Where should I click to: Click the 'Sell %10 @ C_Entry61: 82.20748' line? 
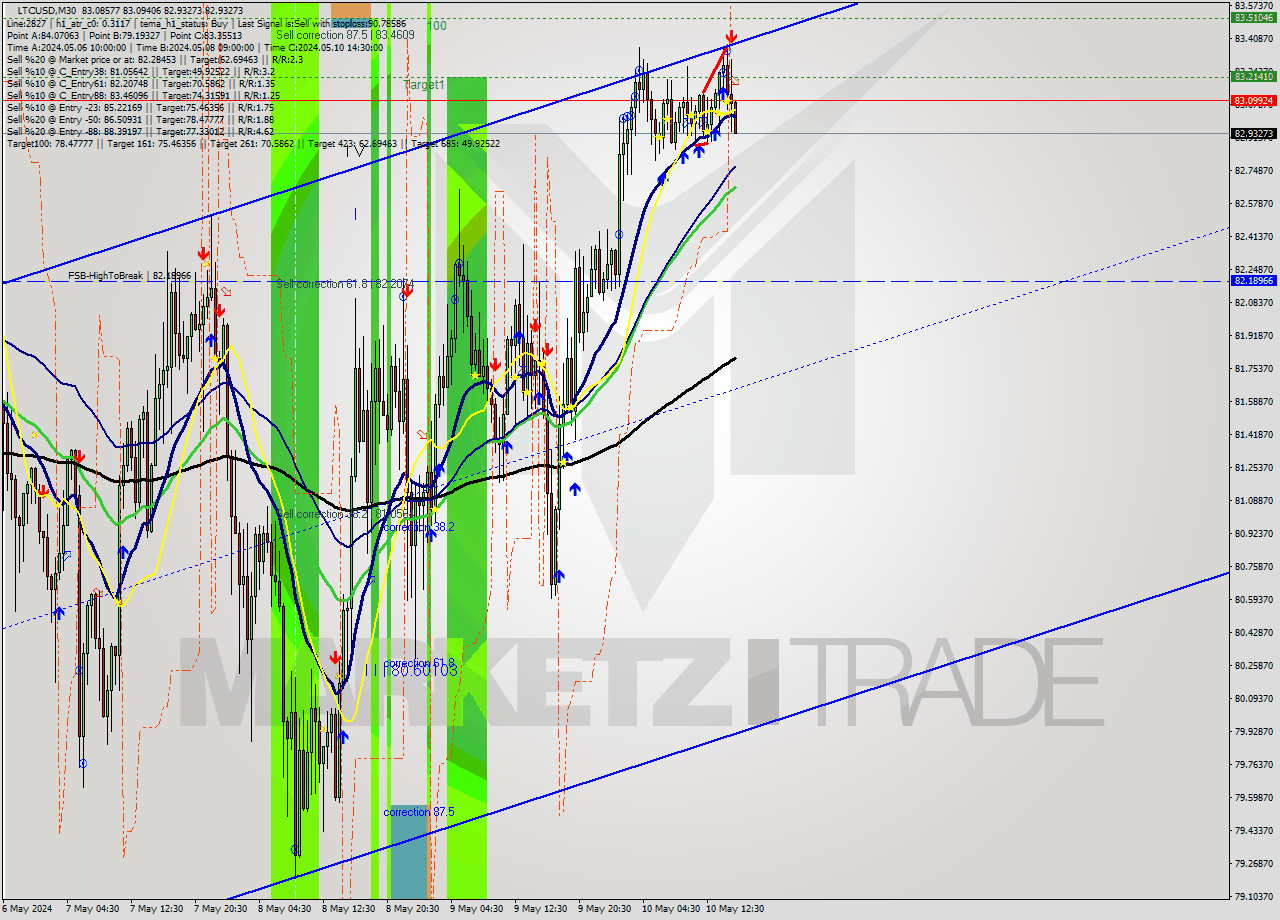[x=141, y=83]
